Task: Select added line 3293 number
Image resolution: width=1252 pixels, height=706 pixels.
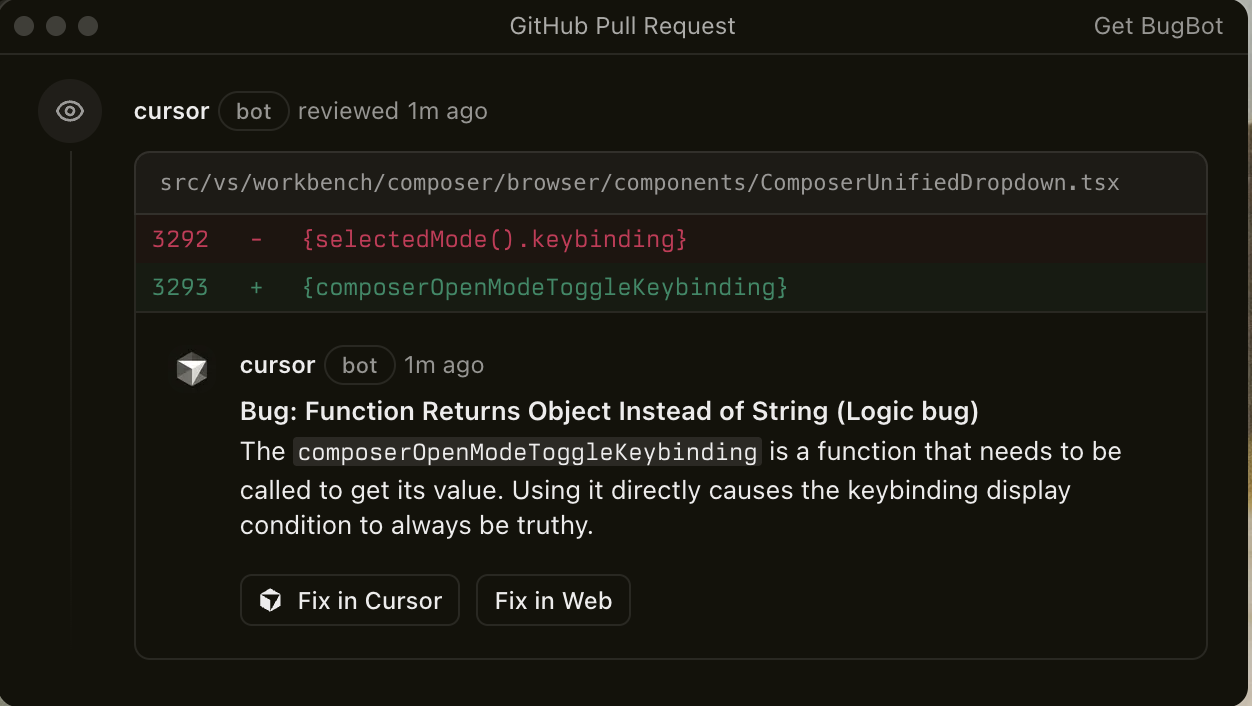Action: tap(180, 287)
